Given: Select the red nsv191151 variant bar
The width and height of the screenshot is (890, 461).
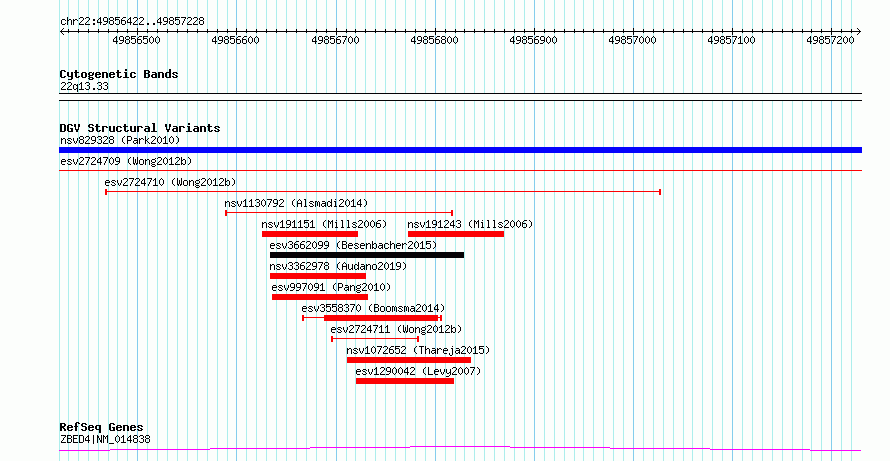Looking at the screenshot, I should (310, 234).
